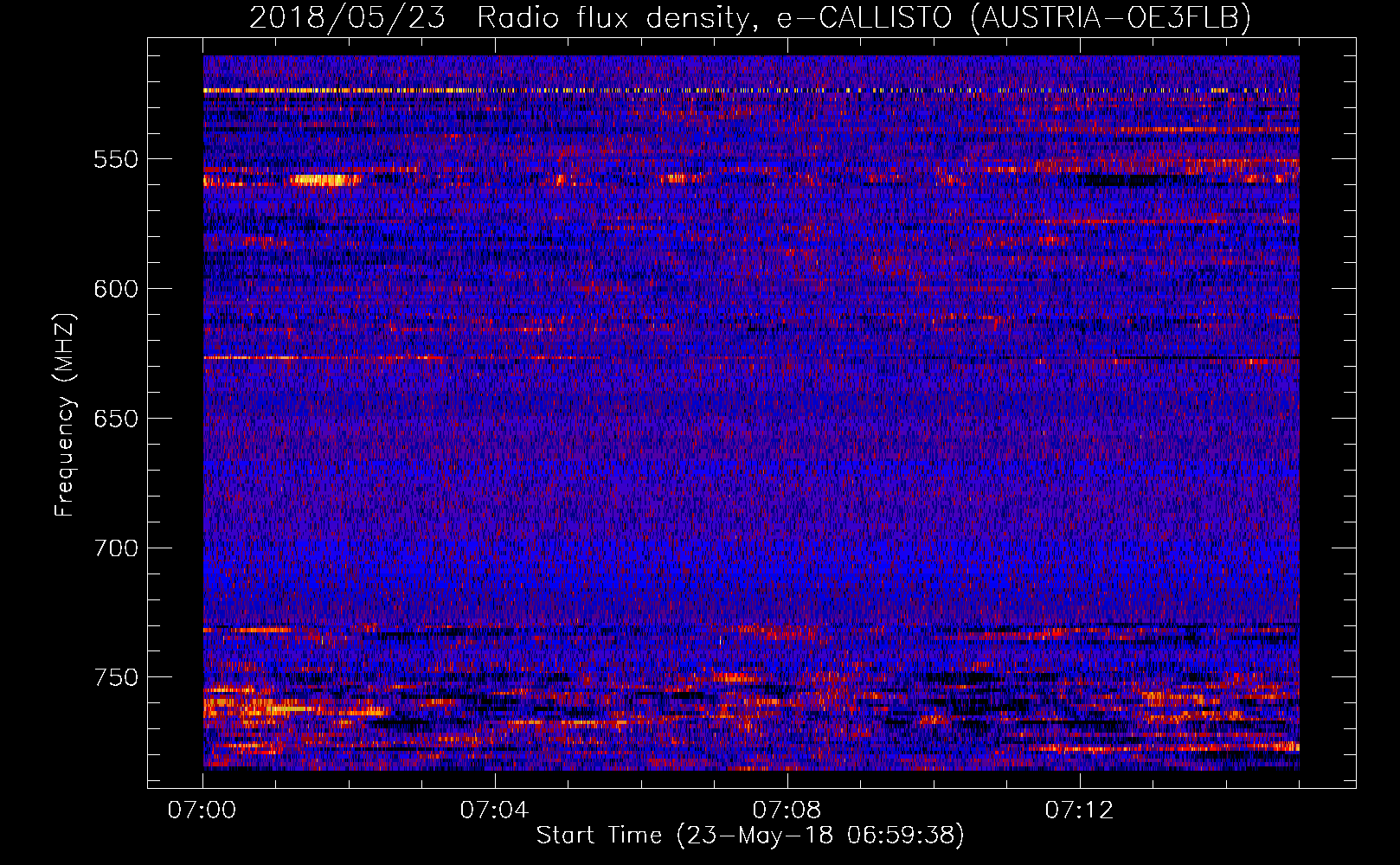Click the 'Frequency (MHZ)' axis title
1400x865 pixels.
tap(65, 414)
